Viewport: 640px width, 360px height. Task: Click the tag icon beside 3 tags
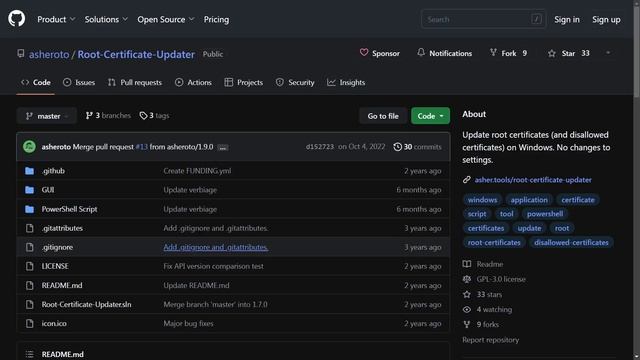pyautogui.click(x=143, y=116)
